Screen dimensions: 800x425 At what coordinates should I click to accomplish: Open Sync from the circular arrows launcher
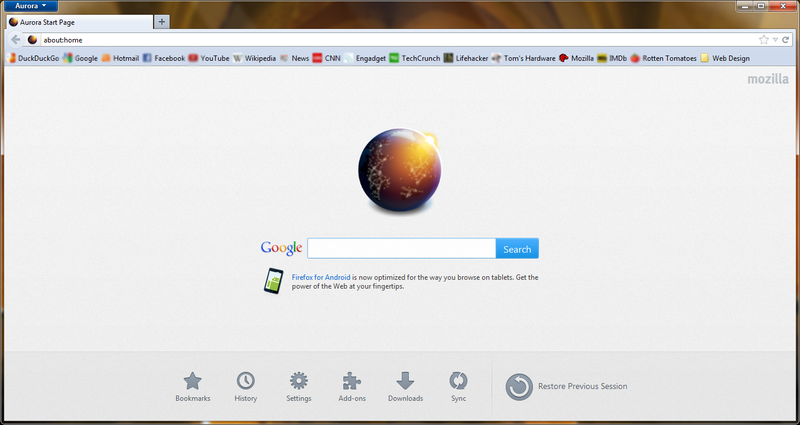pos(458,387)
